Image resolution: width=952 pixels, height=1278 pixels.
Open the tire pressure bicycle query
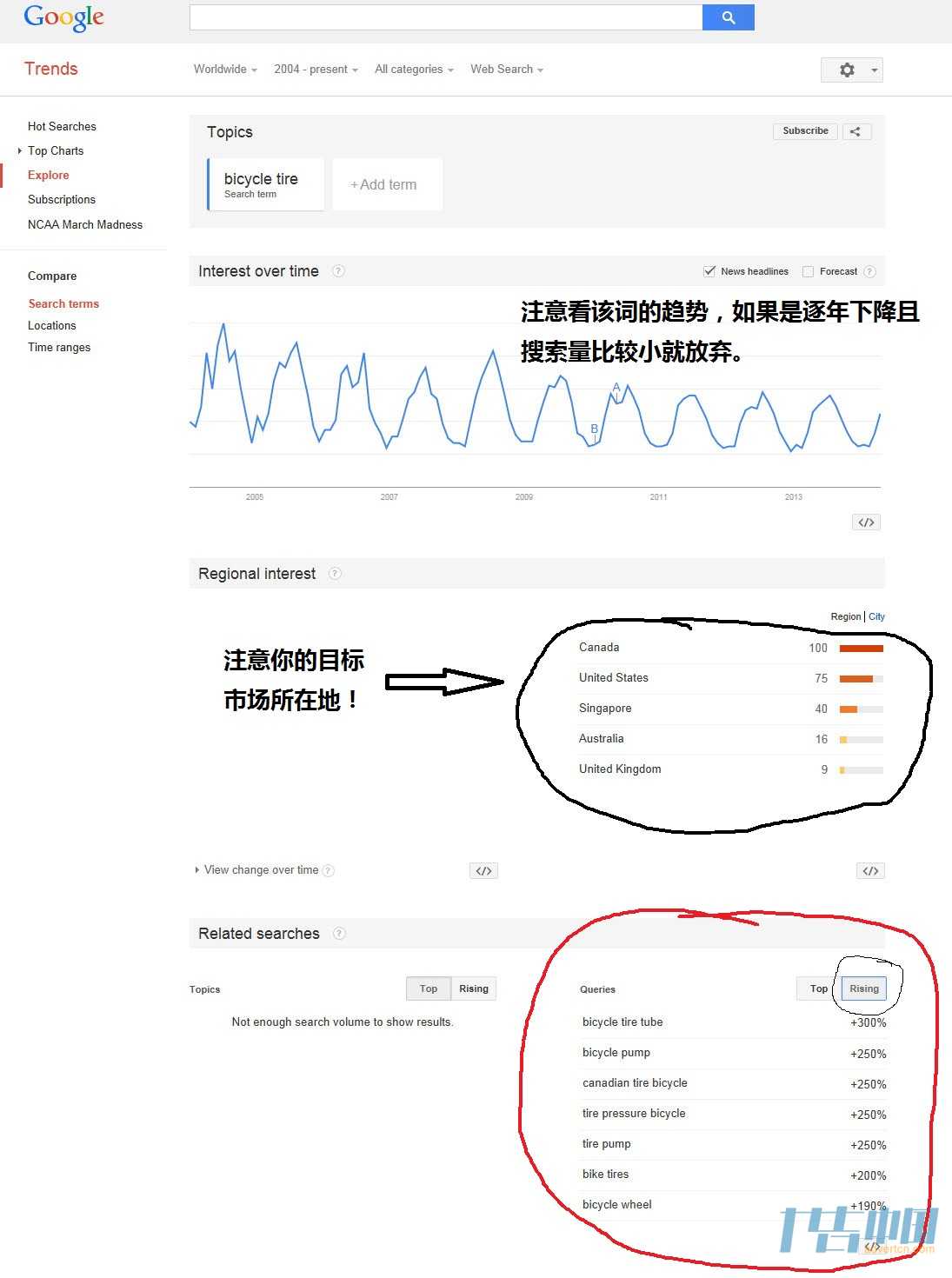pyautogui.click(x=634, y=1114)
